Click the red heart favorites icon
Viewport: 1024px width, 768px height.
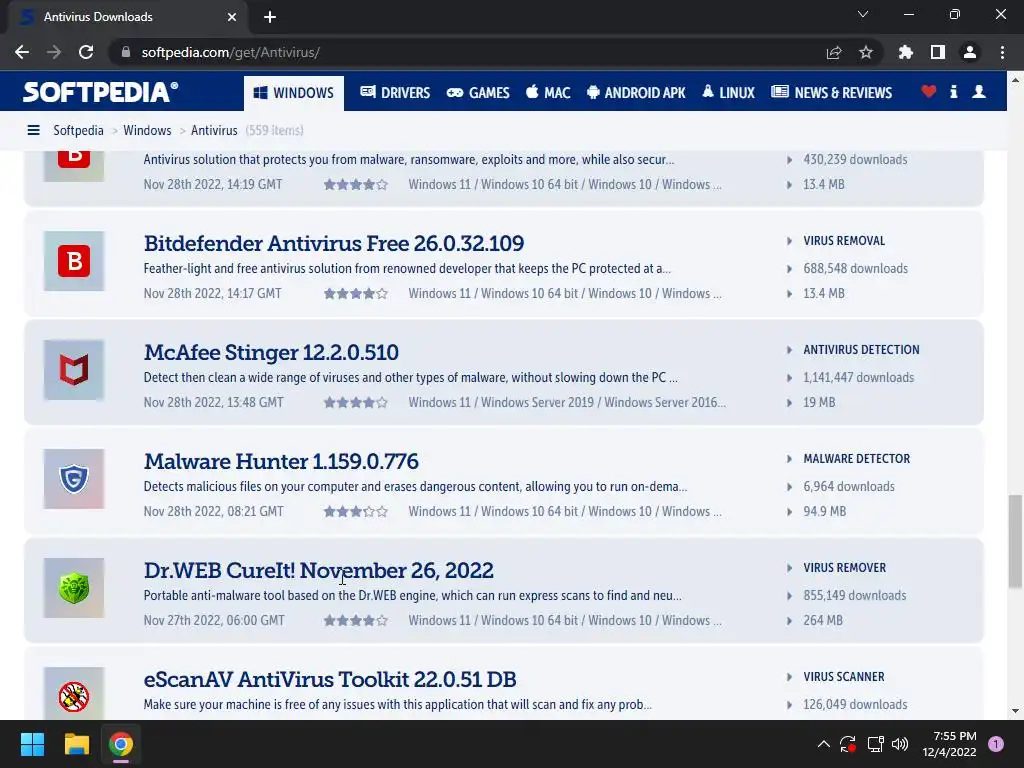click(929, 92)
